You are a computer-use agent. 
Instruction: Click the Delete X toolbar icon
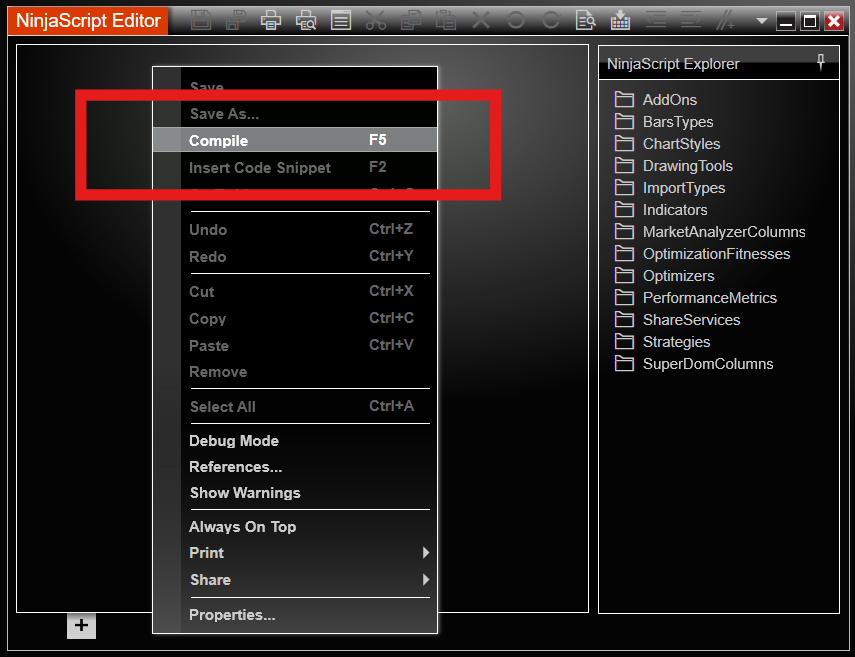(480, 20)
